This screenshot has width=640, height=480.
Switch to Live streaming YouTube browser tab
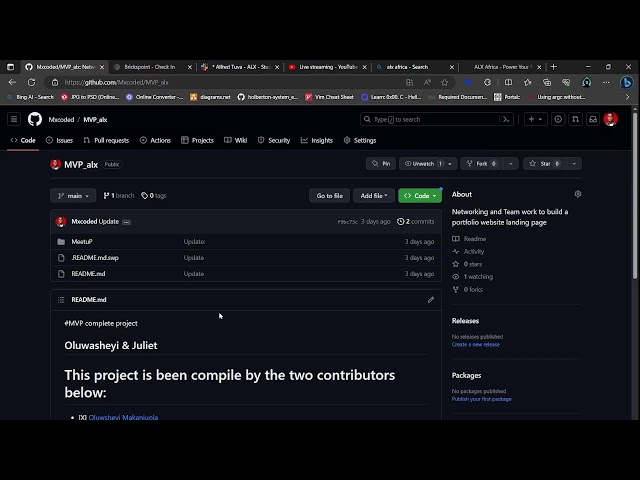click(327, 67)
